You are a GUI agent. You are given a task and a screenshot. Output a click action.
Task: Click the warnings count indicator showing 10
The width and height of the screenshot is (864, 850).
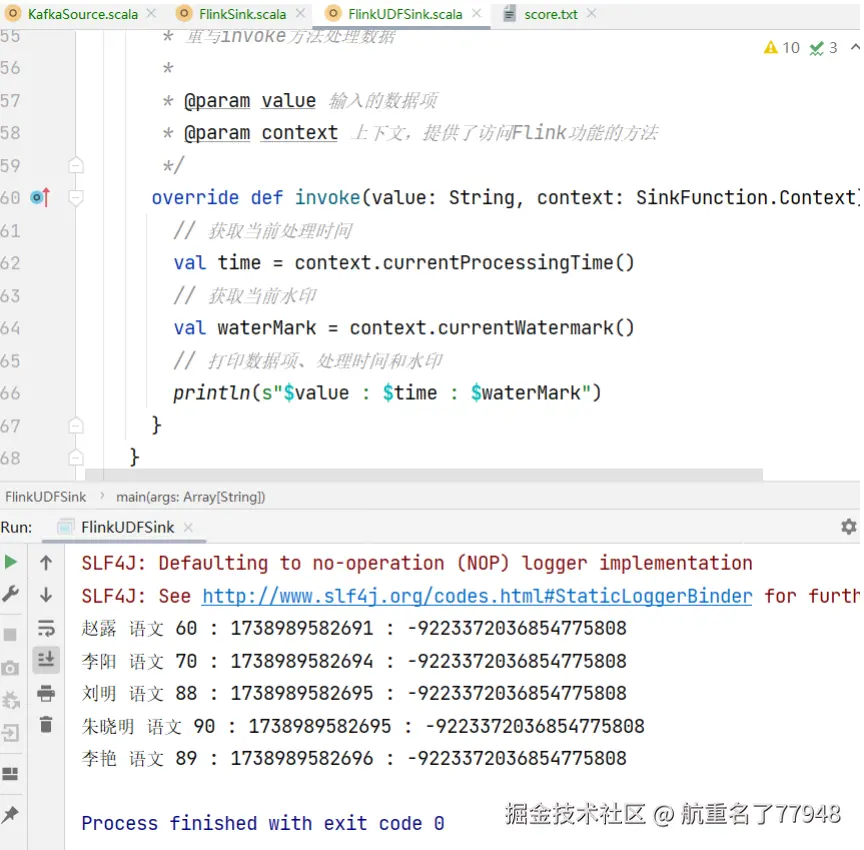(781, 48)
